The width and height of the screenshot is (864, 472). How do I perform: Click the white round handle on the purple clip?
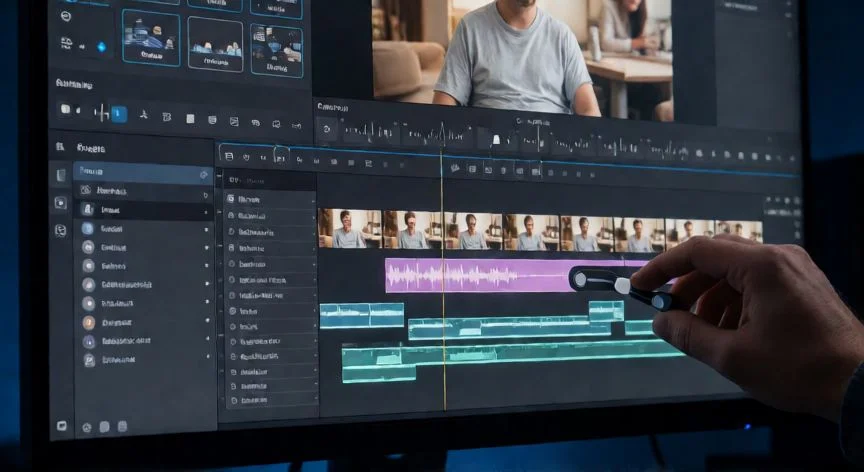[580, 280]
